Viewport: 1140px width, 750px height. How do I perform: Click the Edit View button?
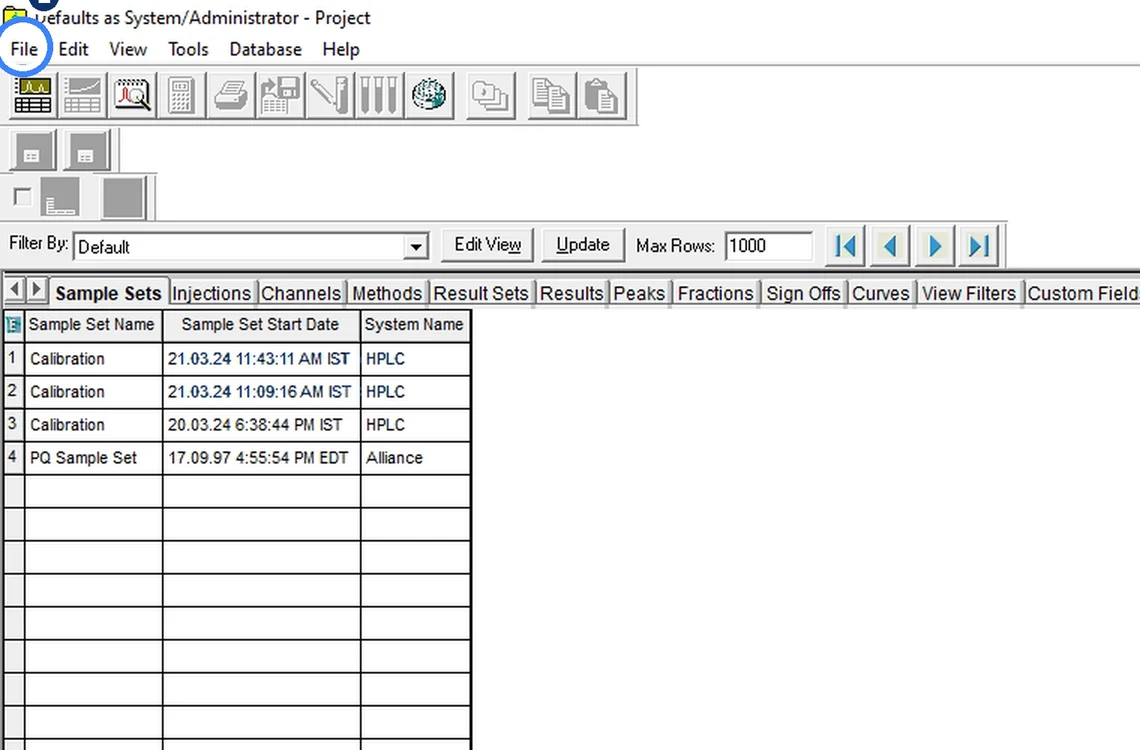(x=488, y=245)
